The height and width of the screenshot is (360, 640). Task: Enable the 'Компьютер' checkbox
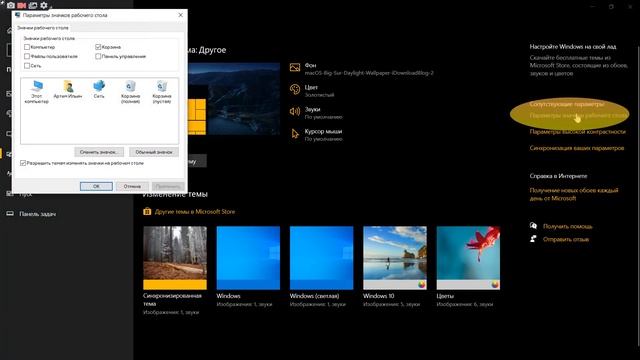tap(27, 47)
